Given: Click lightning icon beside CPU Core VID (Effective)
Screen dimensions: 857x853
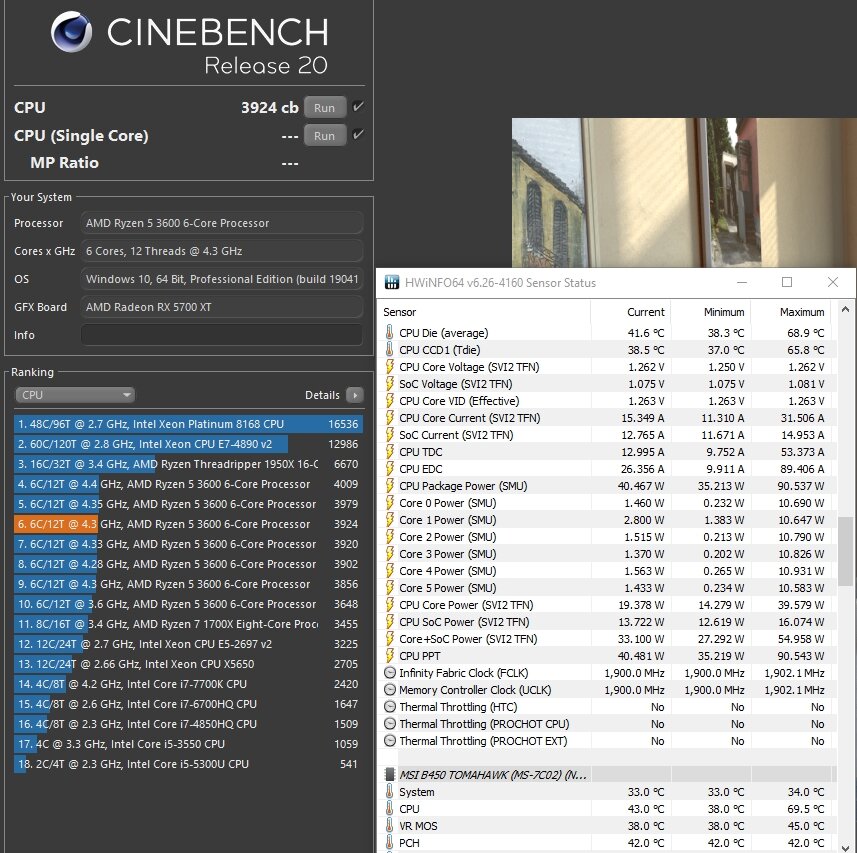Looking at the screenshot, I should (x=390, y=401).
